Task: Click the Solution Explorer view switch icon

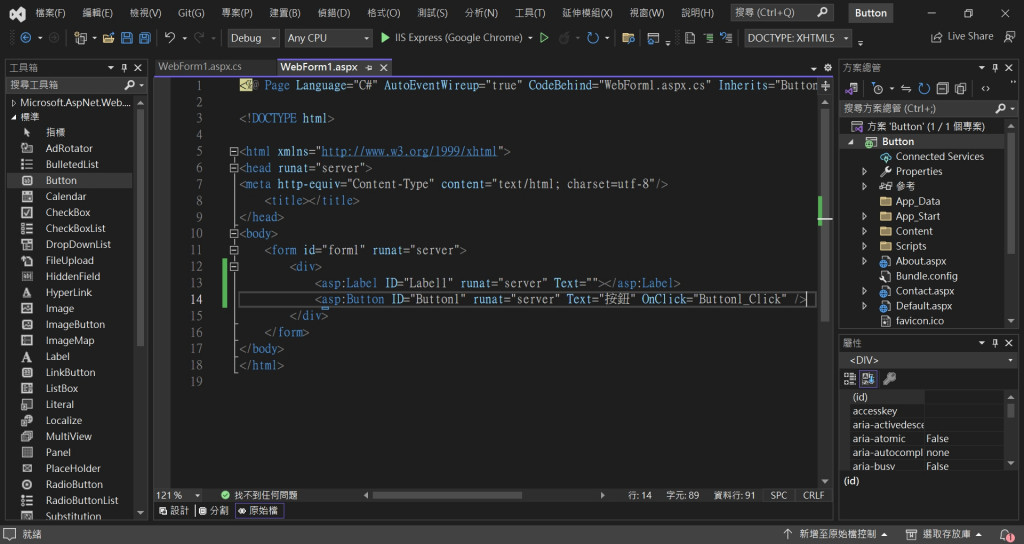Action: coord(852,88)
